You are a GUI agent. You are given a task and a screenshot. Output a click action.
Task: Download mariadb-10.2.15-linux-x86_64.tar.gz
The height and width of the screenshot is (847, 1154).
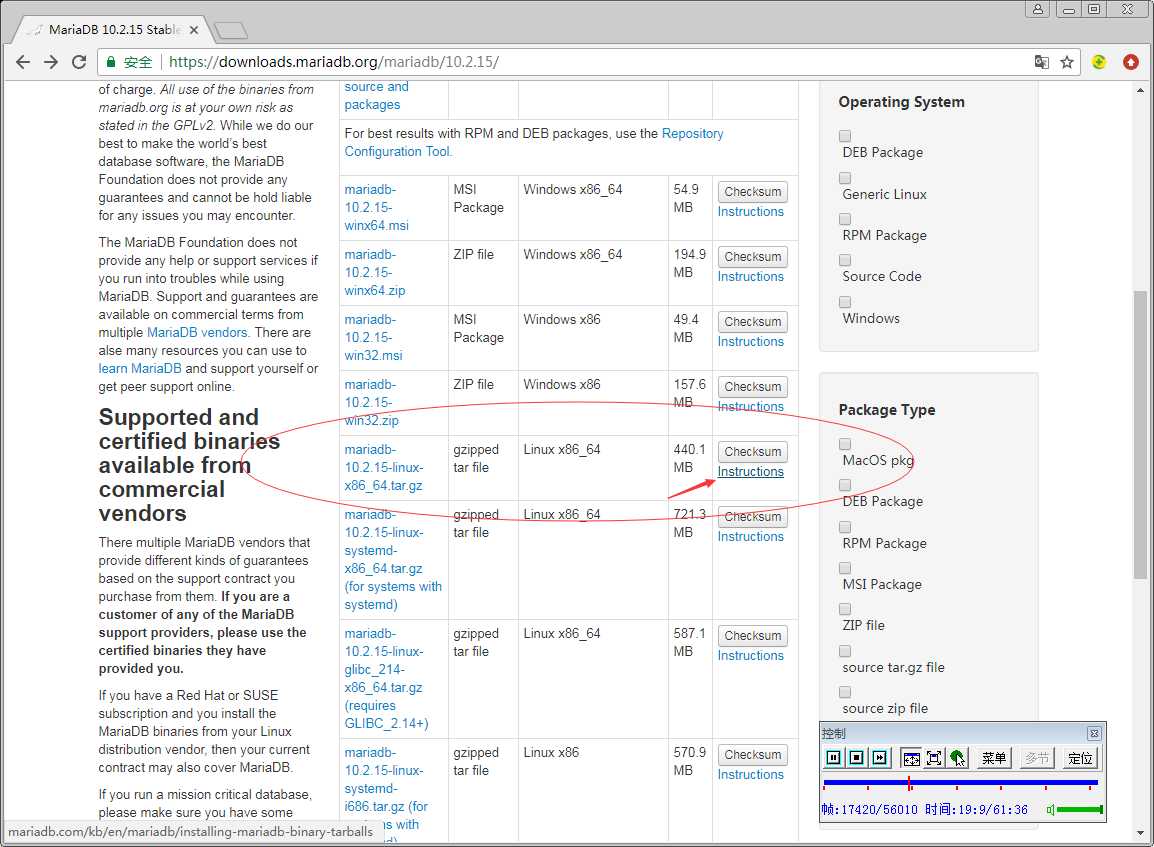(383, 467)
